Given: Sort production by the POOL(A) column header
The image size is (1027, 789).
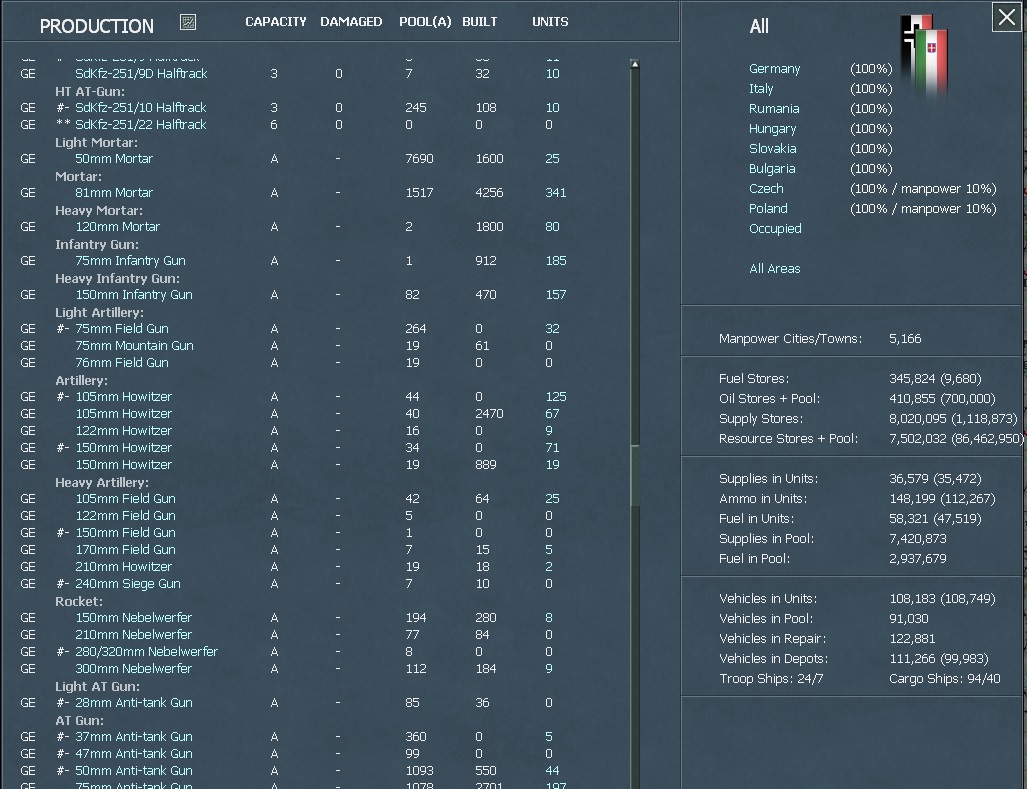Looking at the screenshot, I should (424, 21).
